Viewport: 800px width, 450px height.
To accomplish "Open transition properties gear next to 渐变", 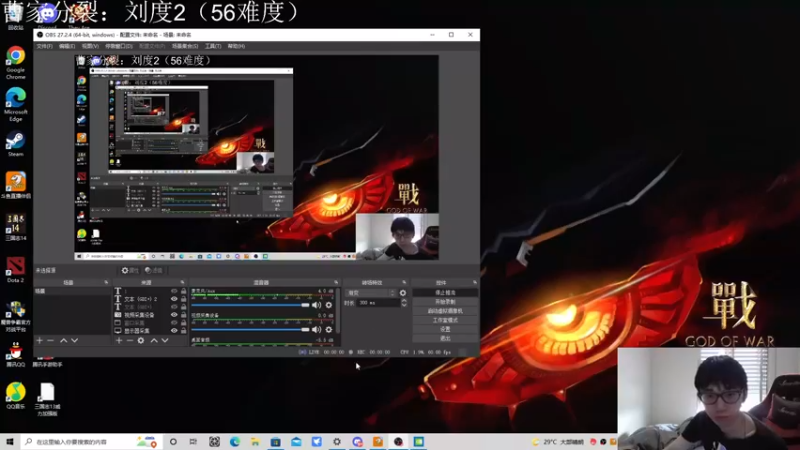I will click(403, 293).
